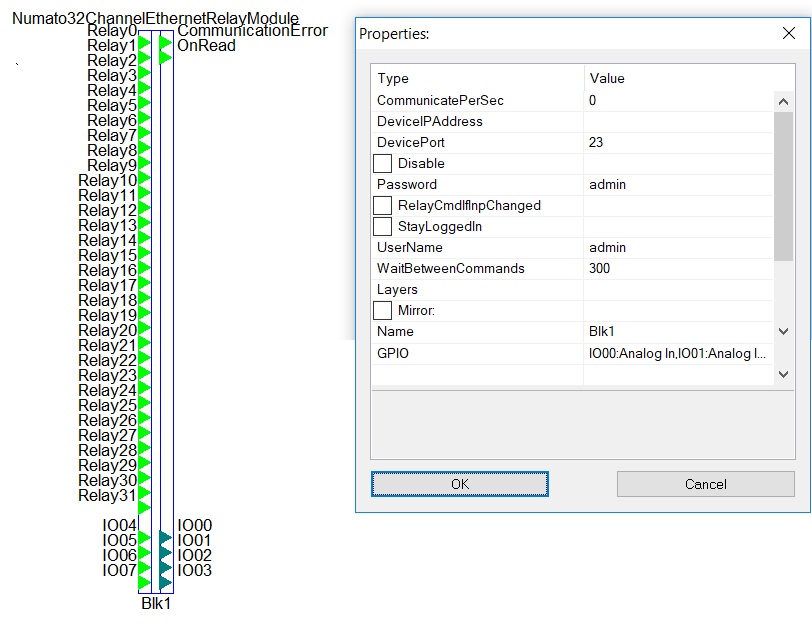Select the empty DeviceIPAddress value field

click(x=678, y=121)
